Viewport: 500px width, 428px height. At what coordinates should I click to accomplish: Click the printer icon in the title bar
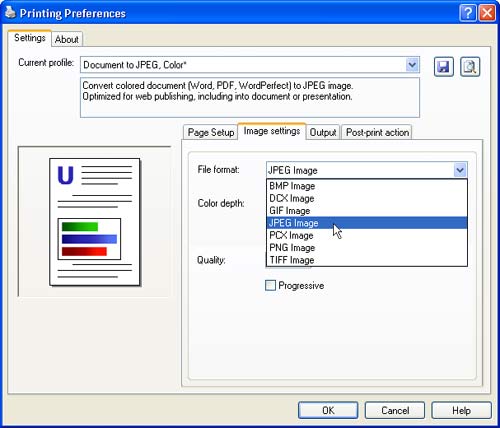[10, 13]
